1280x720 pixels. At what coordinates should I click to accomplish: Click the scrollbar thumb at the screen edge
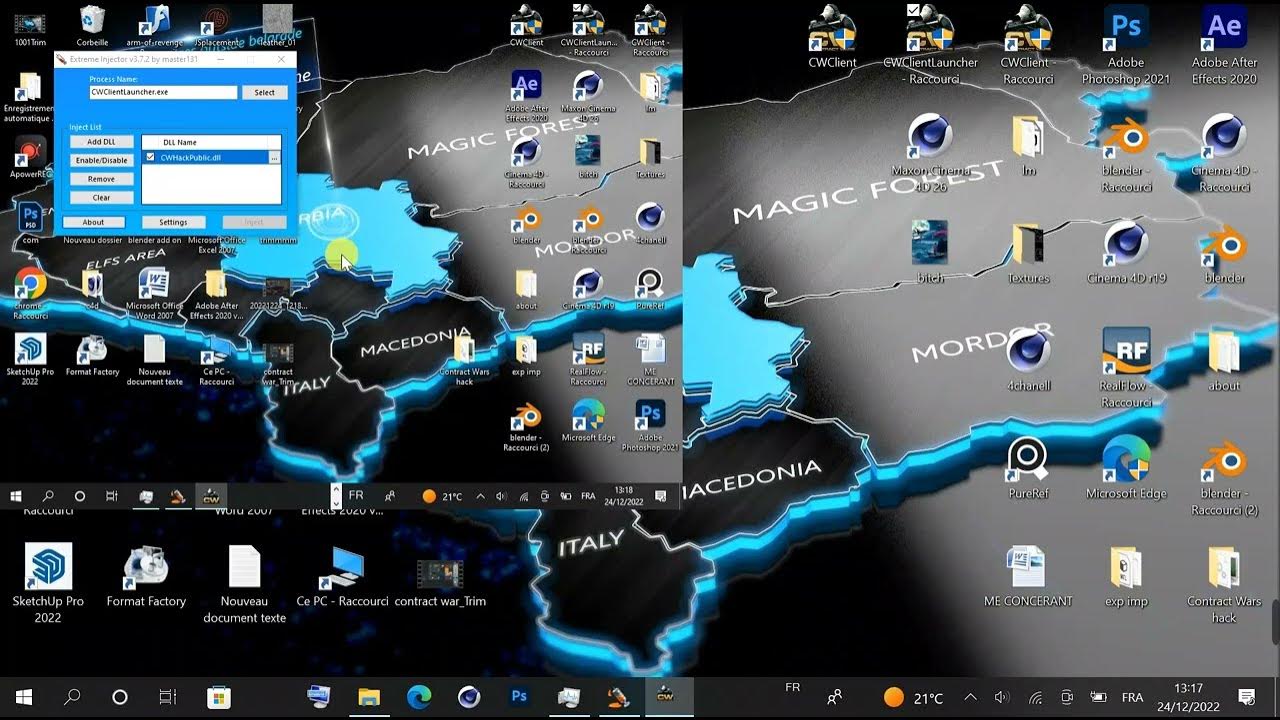pos(1274,622)
